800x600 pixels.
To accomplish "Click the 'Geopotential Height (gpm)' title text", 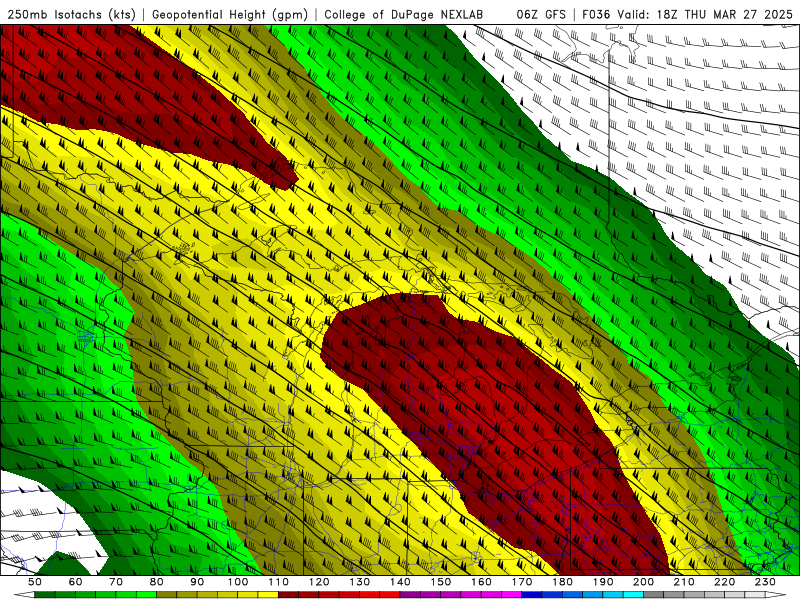I will pos(230,15).
